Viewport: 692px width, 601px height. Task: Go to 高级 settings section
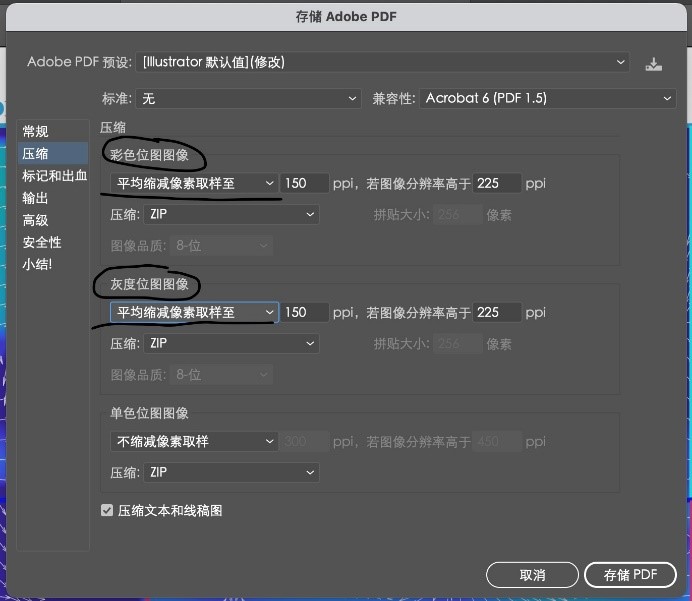(36, 220)
